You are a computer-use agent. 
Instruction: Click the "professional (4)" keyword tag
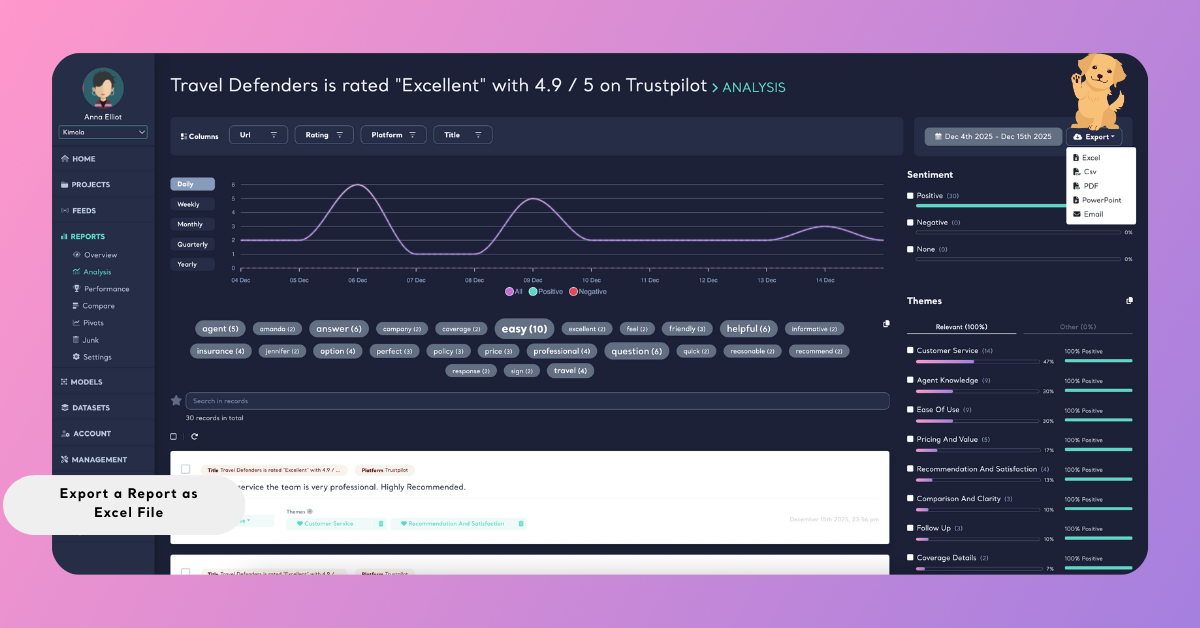click(x=563, y=351)
